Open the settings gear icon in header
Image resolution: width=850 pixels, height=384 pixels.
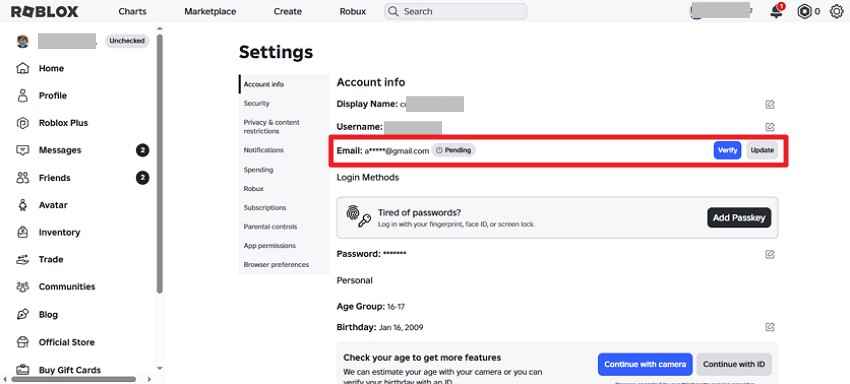coord(836,11)
